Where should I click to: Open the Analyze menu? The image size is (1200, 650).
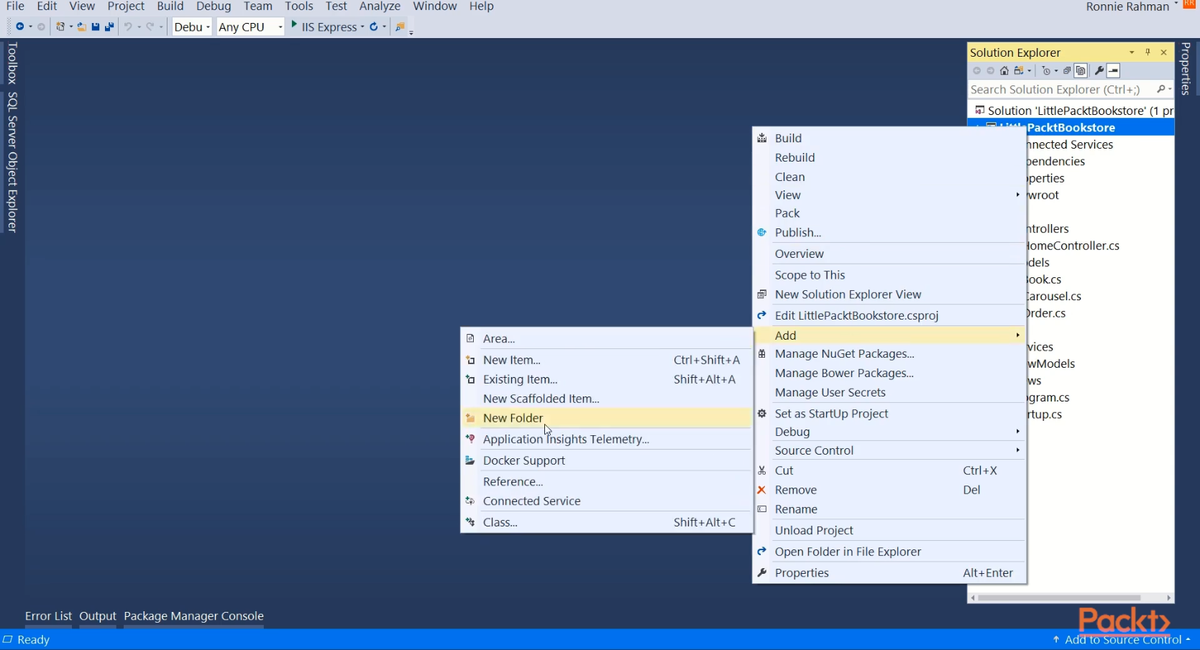click(x=379, y=6)
